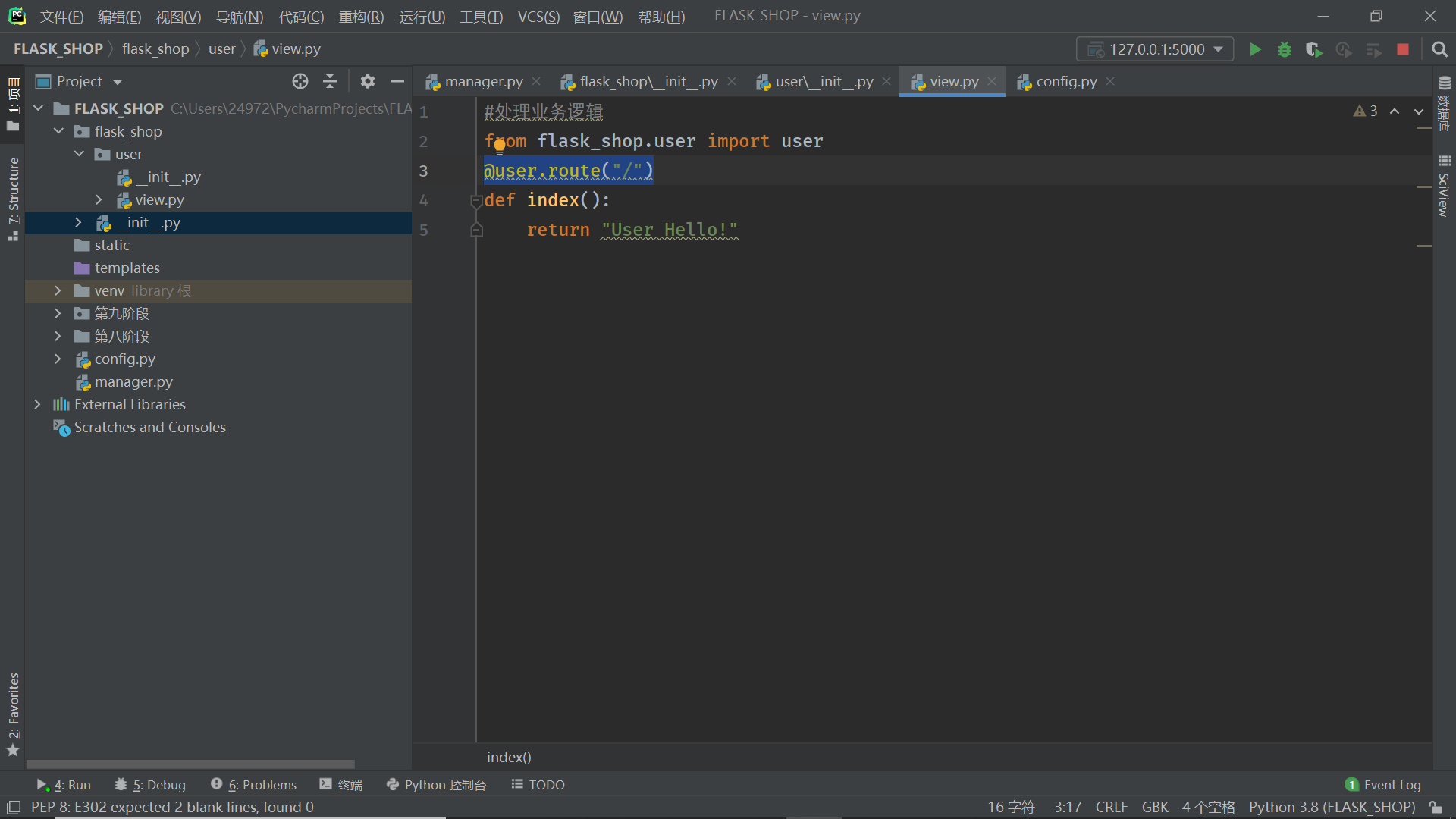The width and height of the screenshot is (1456, 819).
Task: Open the Structure side panel
Action: 13,199
